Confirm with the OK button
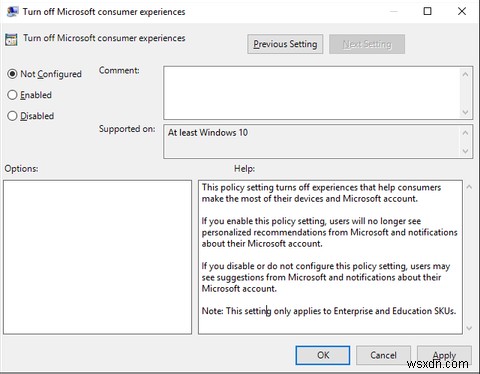This screenshot has width=480, height=374. [323, 355]
